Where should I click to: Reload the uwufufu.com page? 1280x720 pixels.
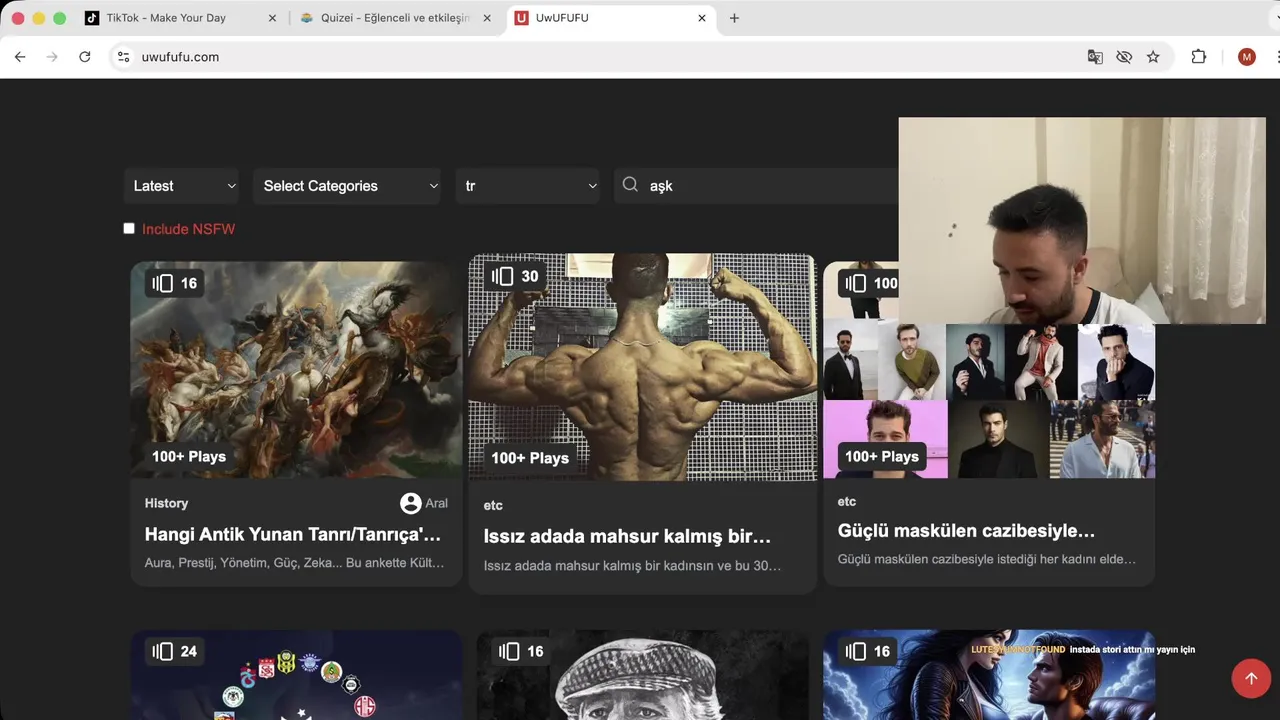point(85,57)
